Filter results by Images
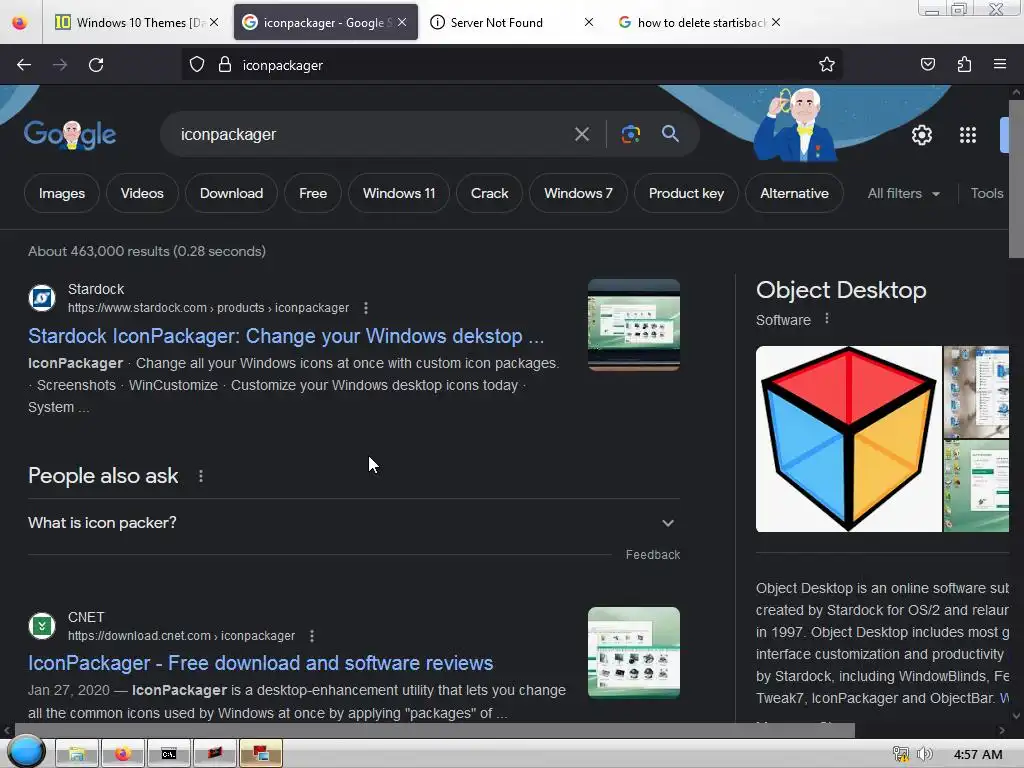 click(62, 193)
